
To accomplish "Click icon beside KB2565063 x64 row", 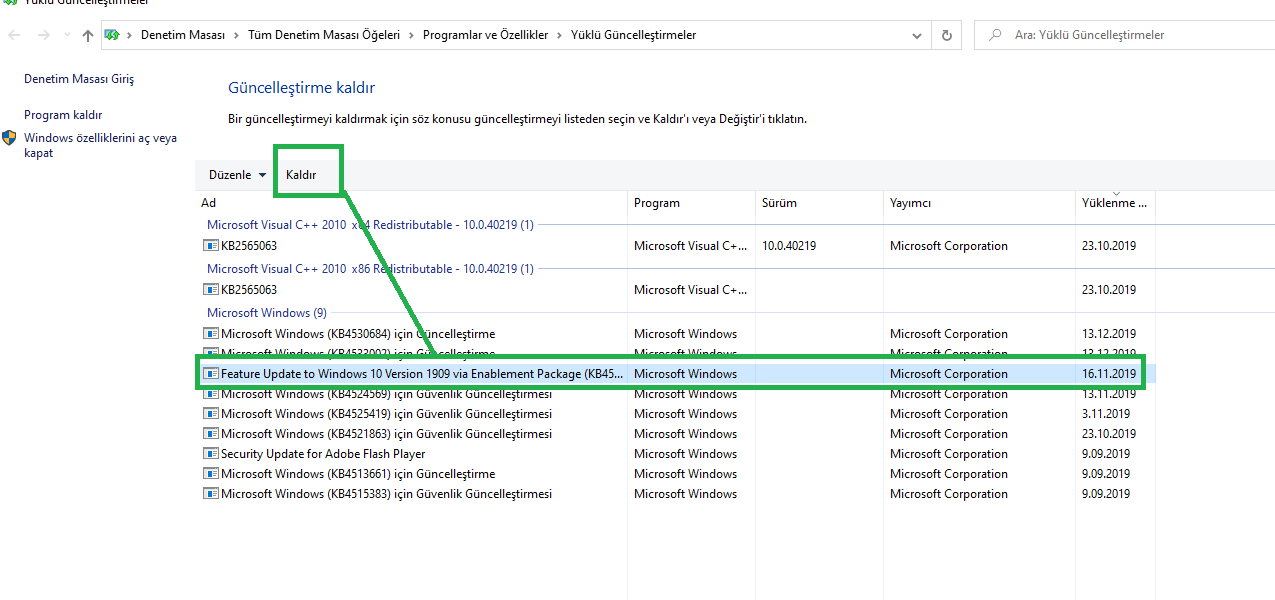I will point(211,246).
